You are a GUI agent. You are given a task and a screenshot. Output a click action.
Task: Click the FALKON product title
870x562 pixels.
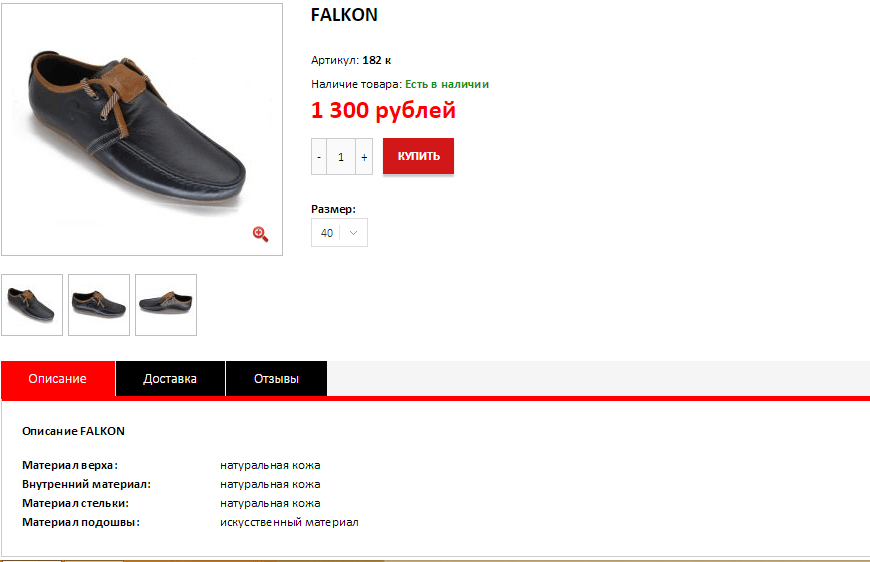(x=344, y=15)
